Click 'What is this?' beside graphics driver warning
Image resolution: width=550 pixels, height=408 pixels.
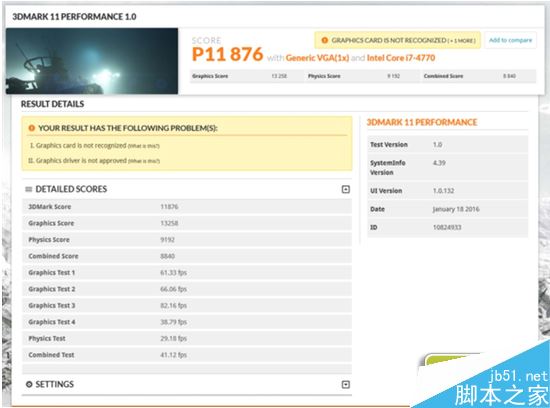click(144, 161)
